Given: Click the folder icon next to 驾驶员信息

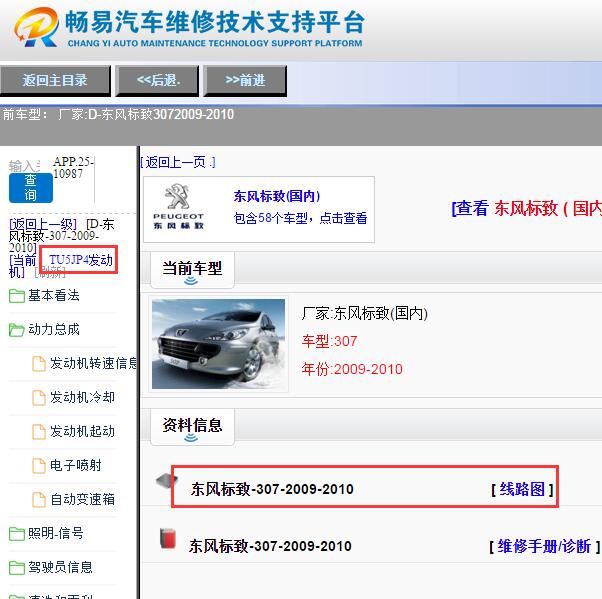Looking at the screenshot, I should point(17,568).
